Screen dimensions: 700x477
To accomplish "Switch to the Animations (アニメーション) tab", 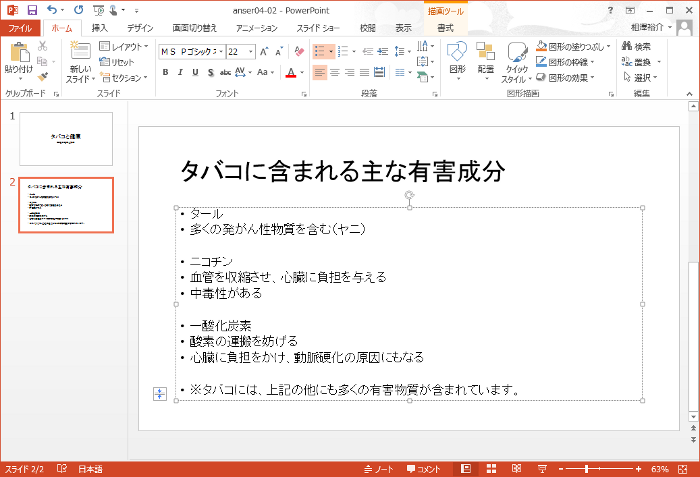I will point(257,28).
